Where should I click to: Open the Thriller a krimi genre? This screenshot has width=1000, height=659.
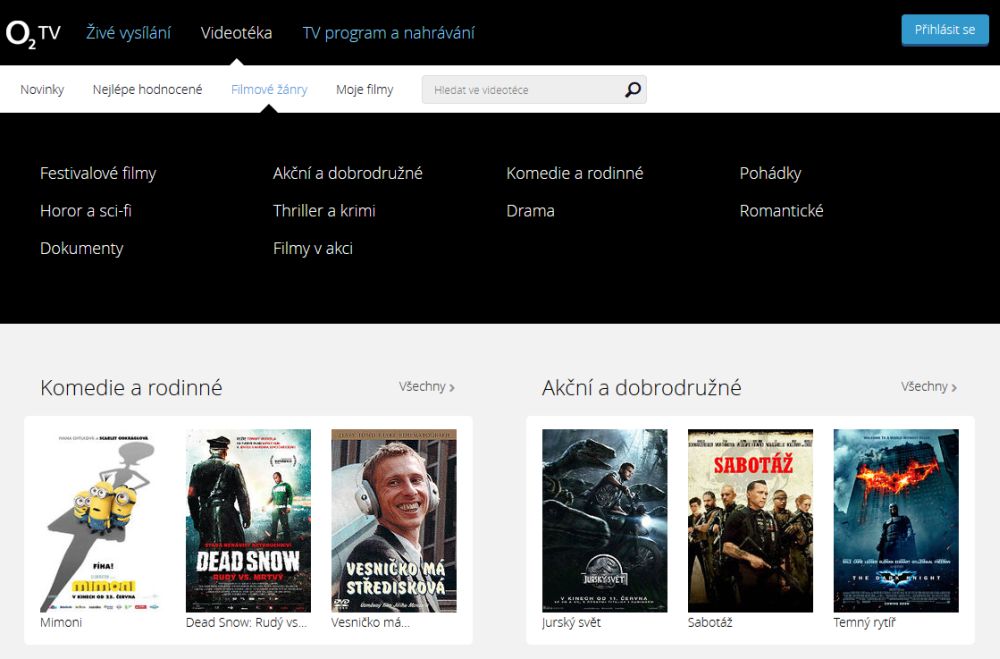click(324, 211)
